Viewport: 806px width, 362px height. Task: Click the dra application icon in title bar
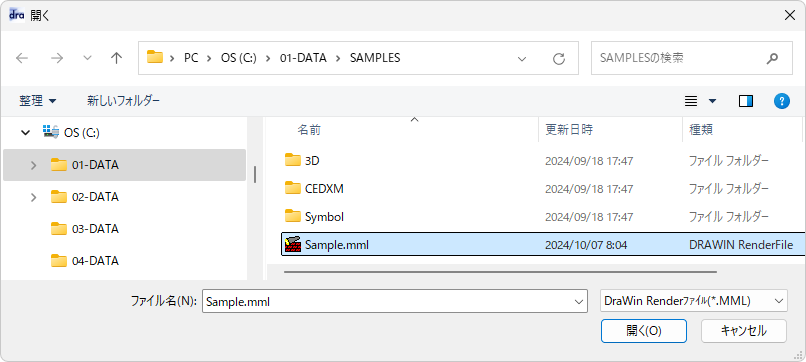coord(16,15)
